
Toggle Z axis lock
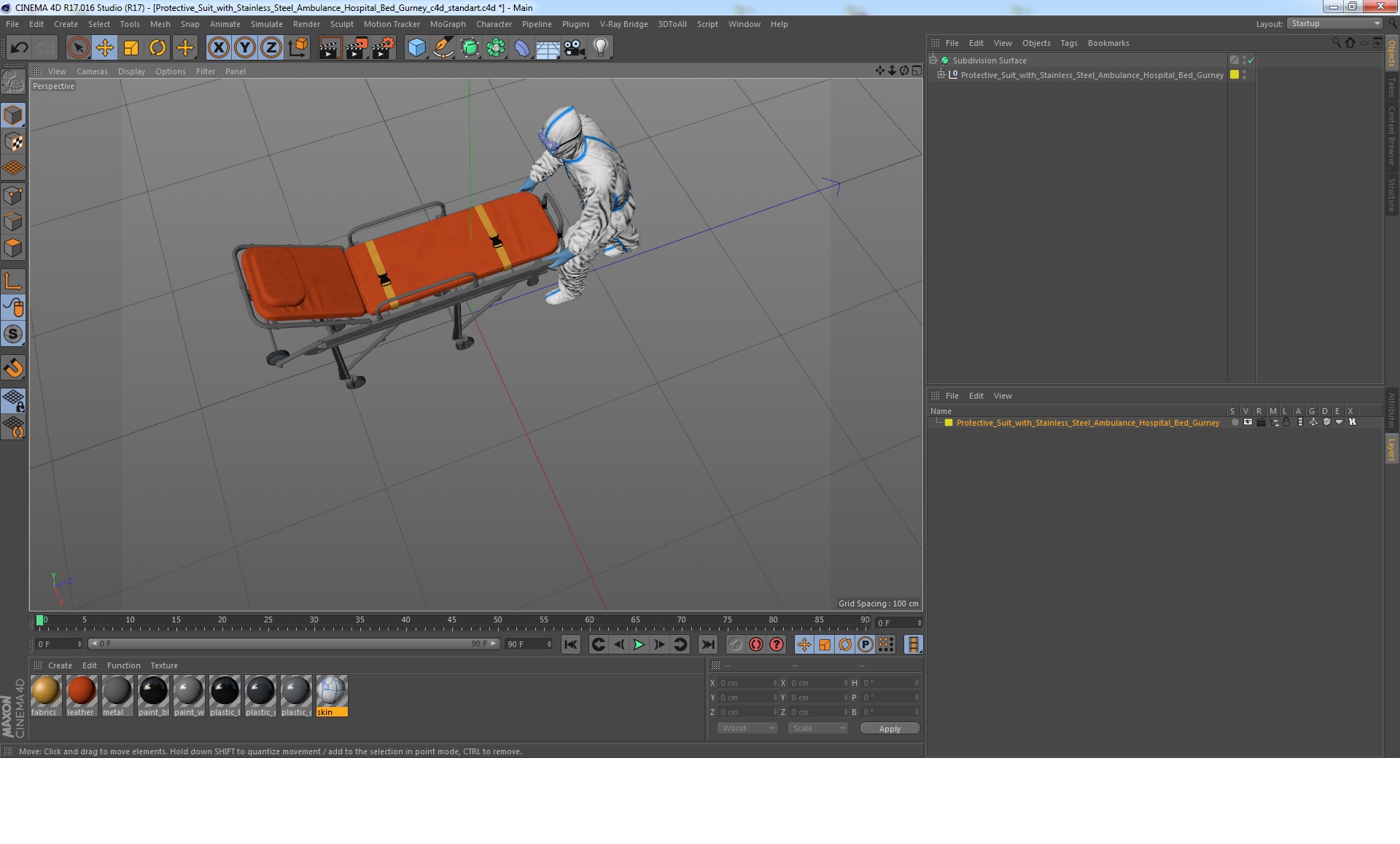[x=271, y=48]
